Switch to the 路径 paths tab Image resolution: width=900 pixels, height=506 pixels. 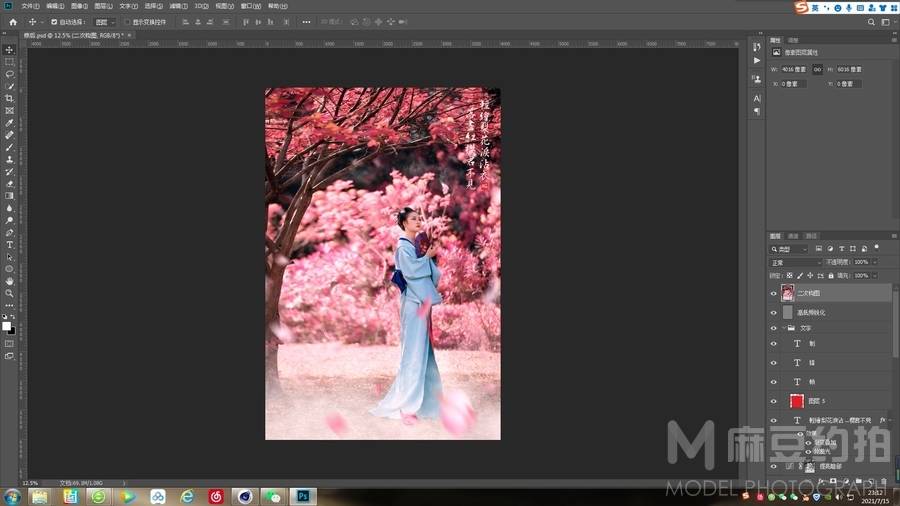(811, 236)
